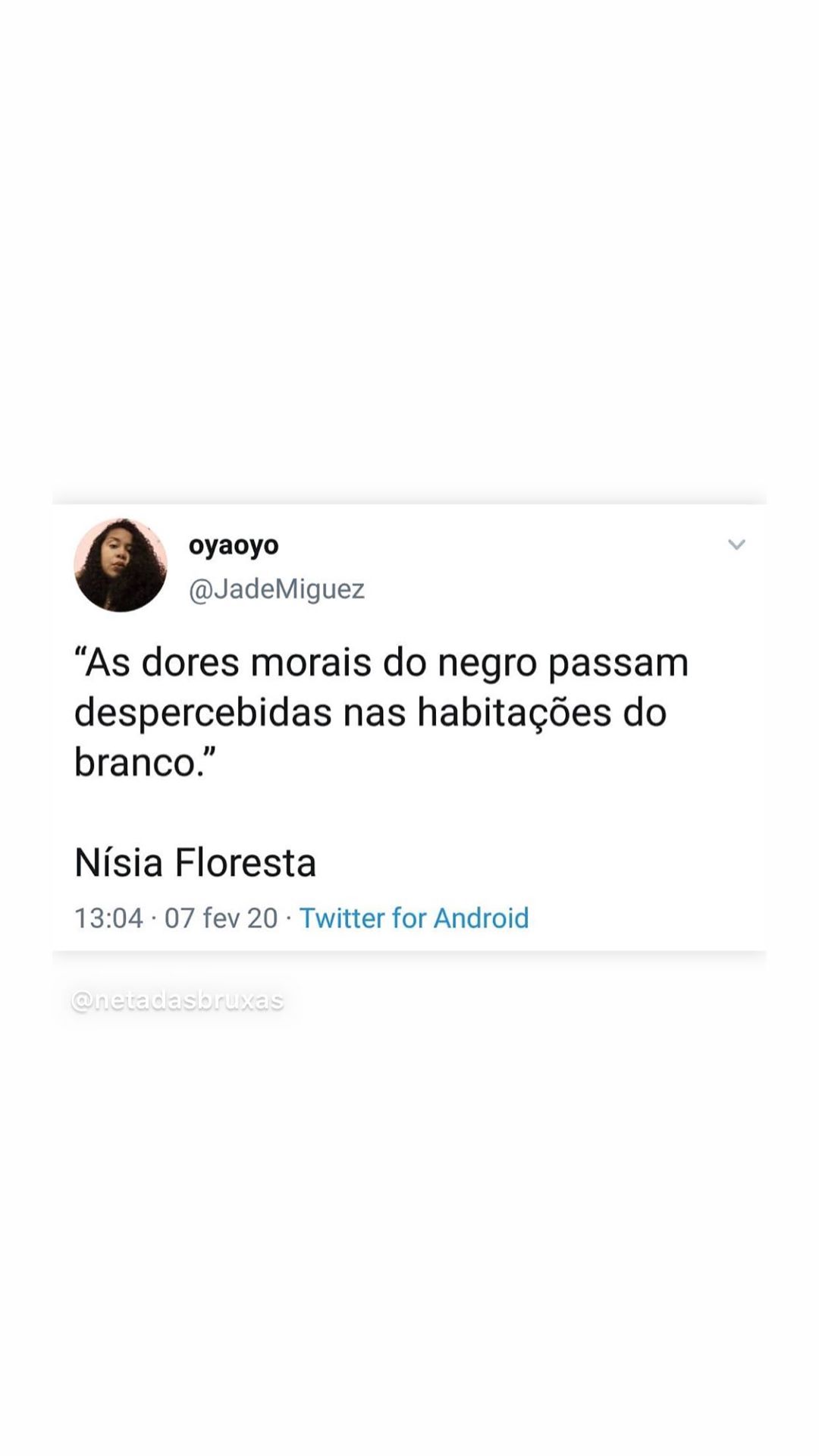The height and width of the screenshot is (1456, 819).
Task: Select the 07 fev 20 date
Action: coord(221,918)
